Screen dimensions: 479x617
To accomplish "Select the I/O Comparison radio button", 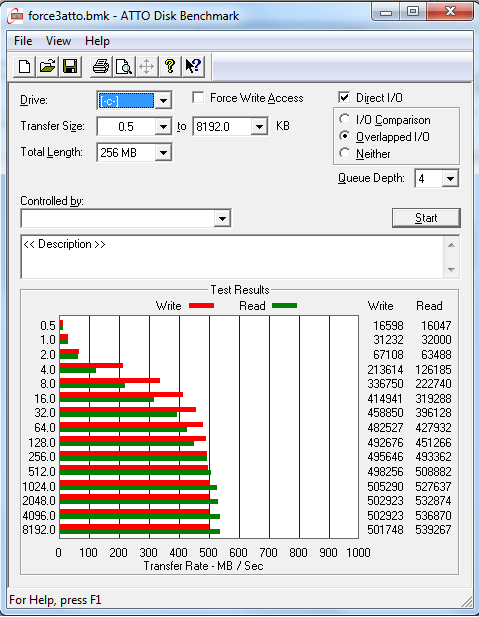I will coord(344,119).
